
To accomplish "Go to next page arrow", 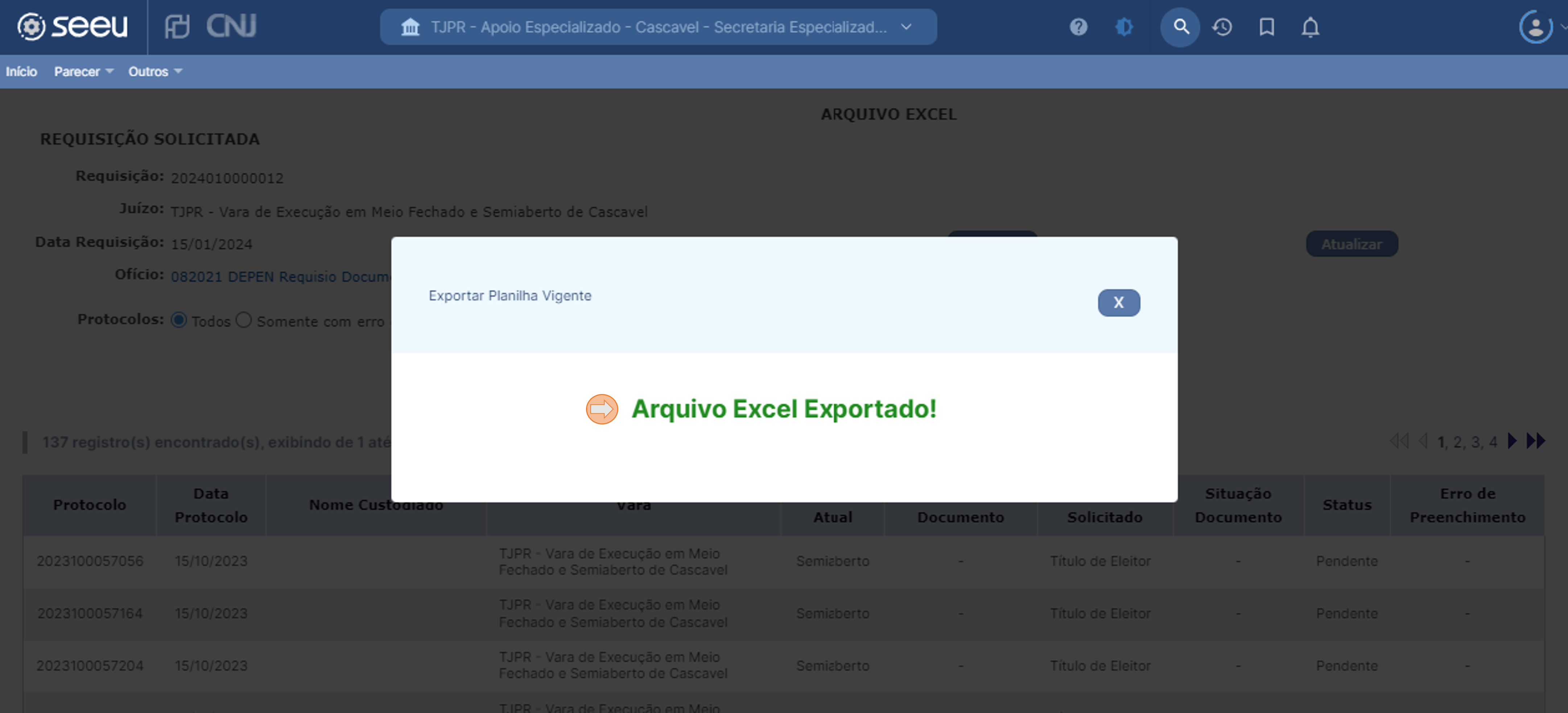I will (x=1512, y=441).
